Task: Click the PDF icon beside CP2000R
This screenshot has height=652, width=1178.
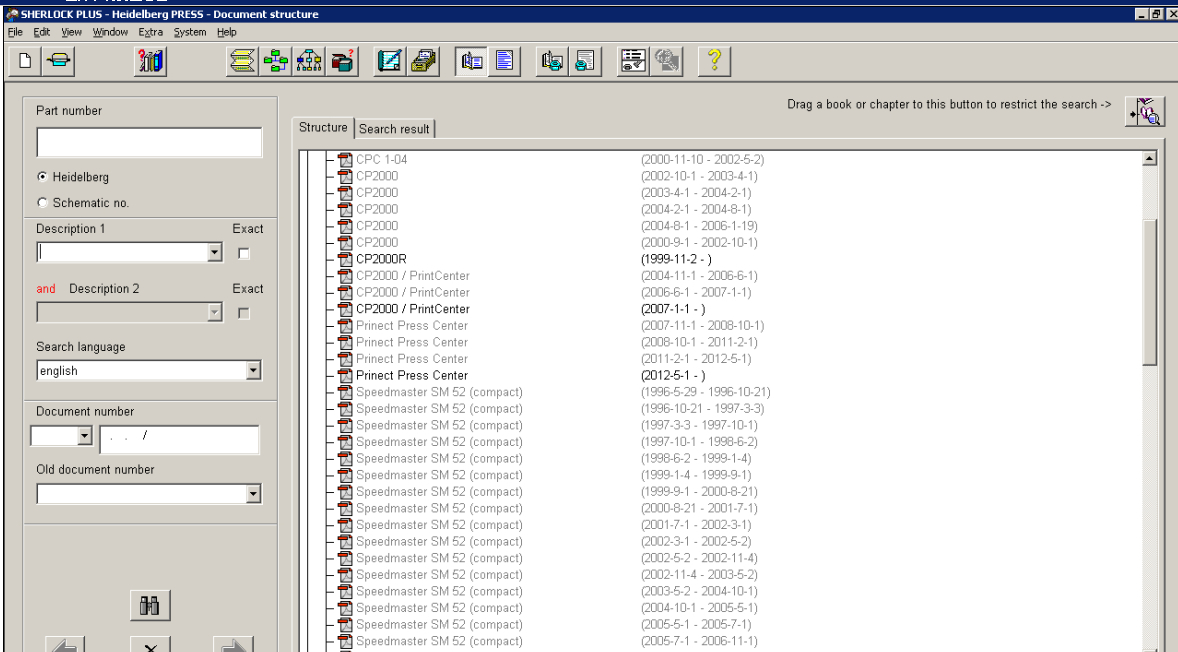Action: [345, 259]
